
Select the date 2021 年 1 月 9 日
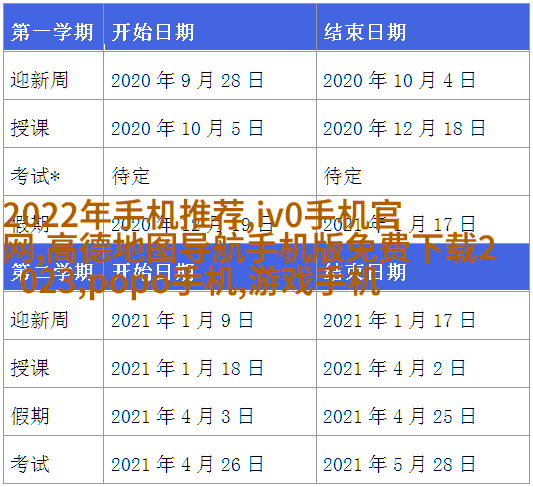182,320
